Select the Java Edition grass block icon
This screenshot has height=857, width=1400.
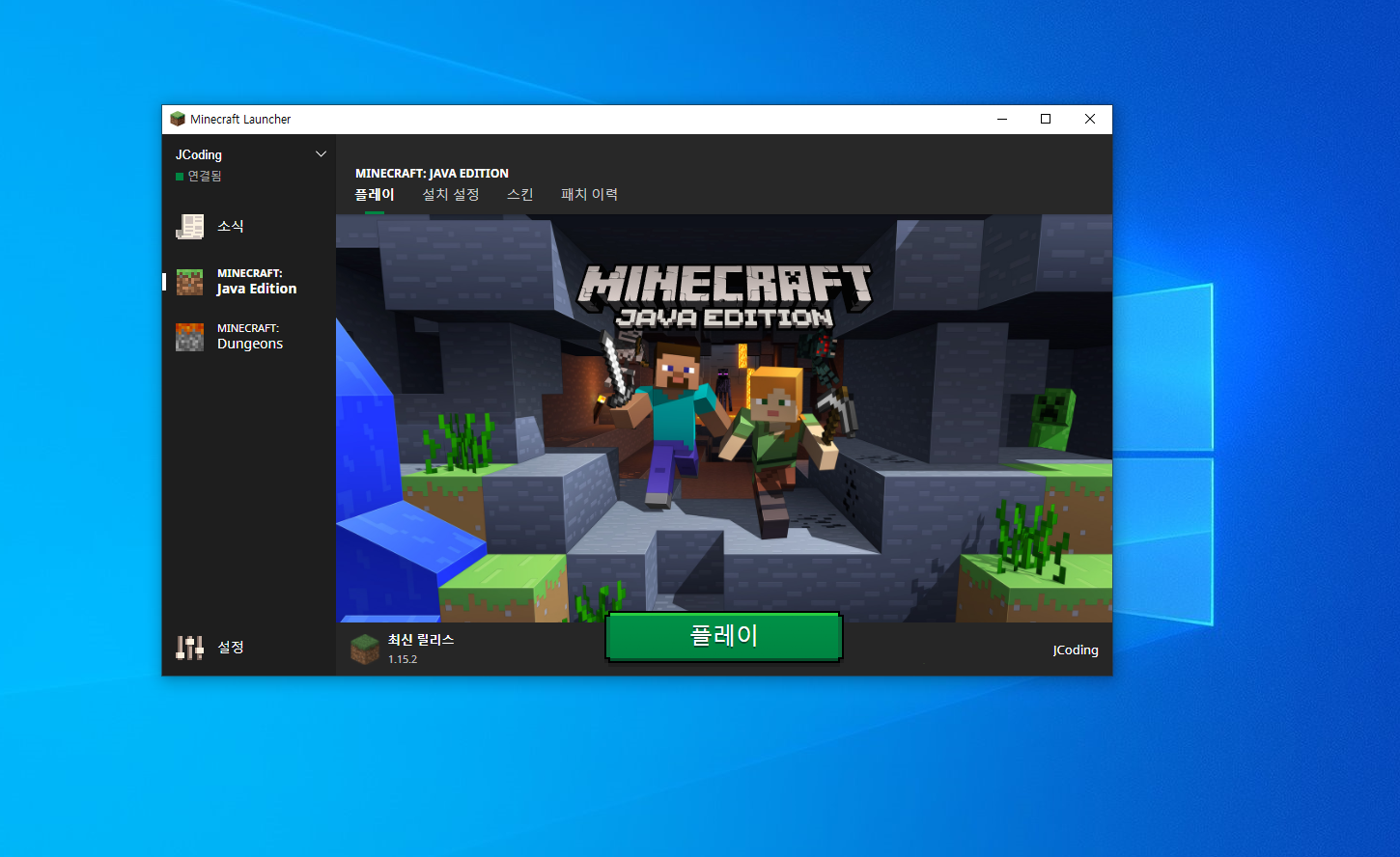[x=189, y=282]
